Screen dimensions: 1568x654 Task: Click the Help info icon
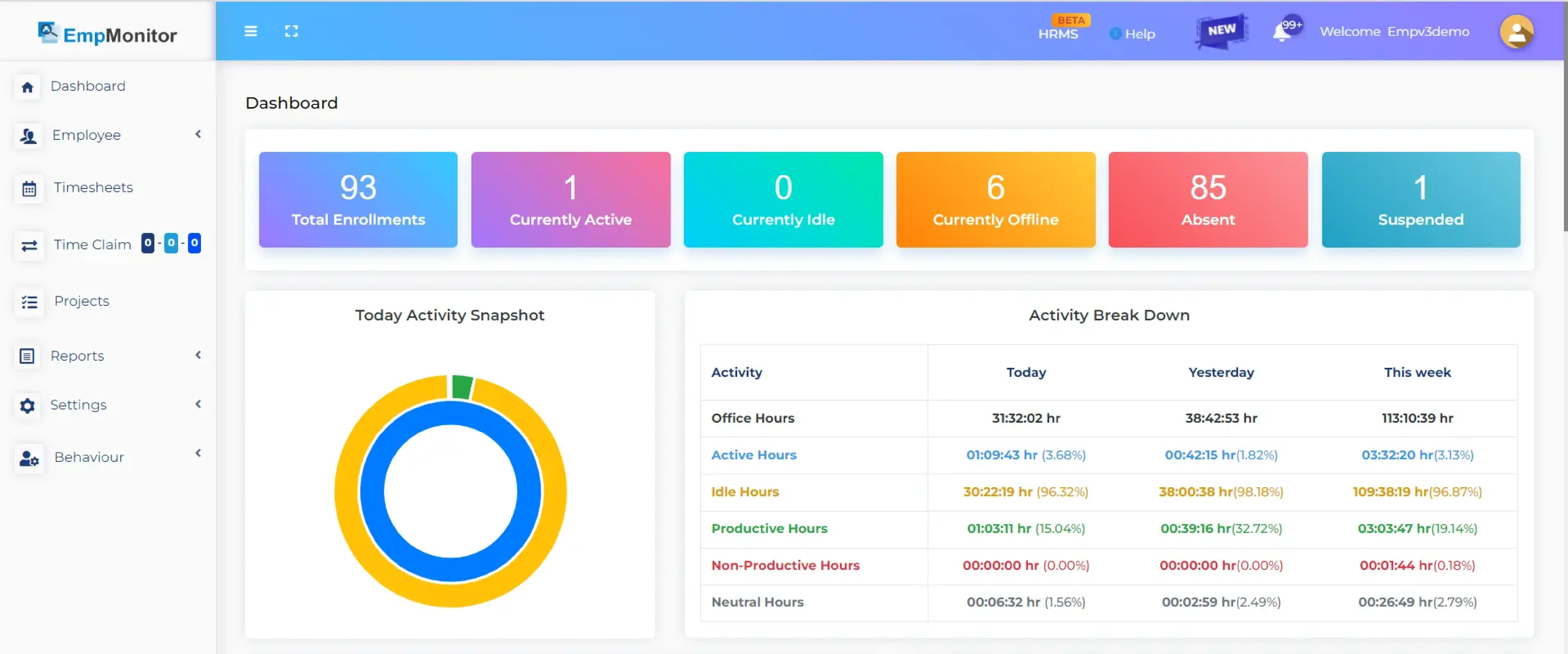tap(1115, 33)
